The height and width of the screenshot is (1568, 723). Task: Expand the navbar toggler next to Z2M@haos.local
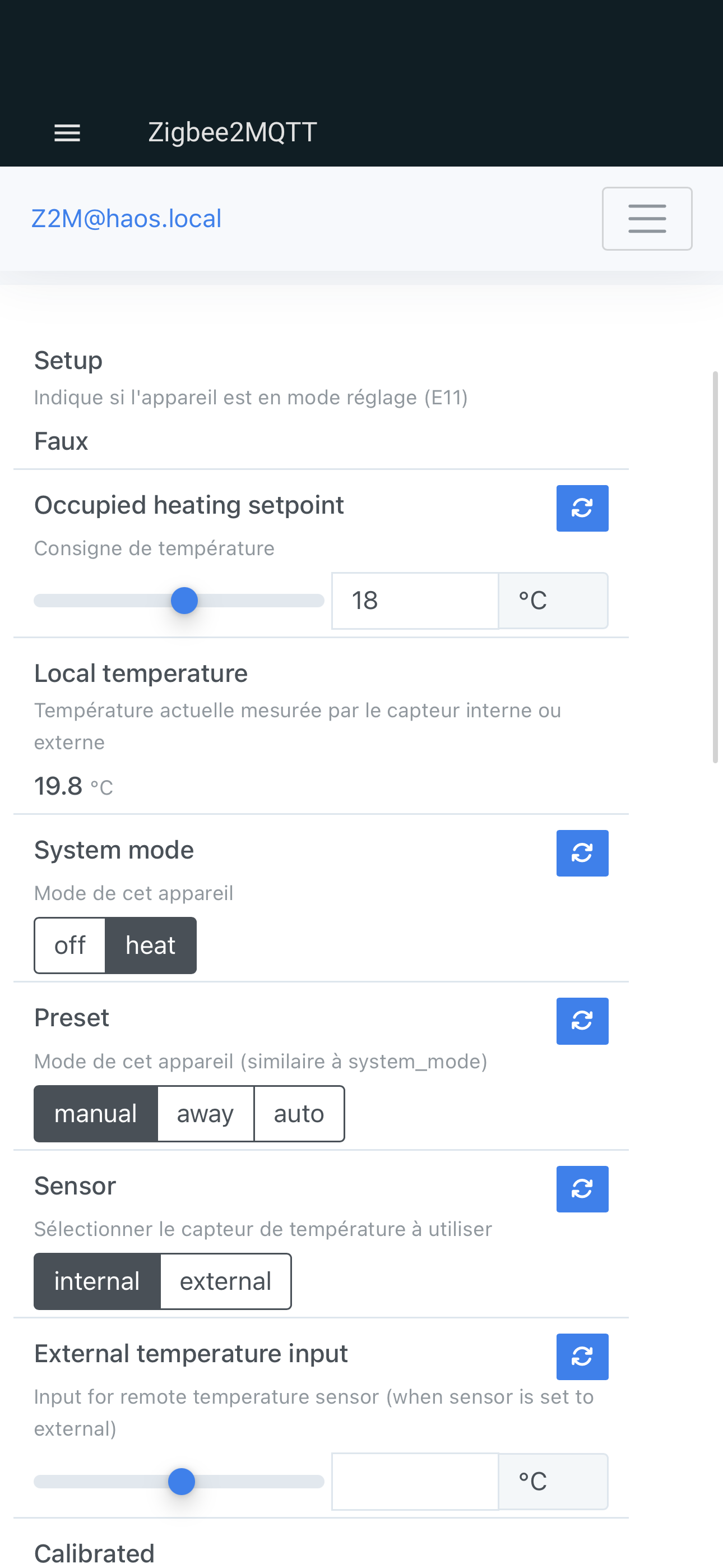click(647, 219)
